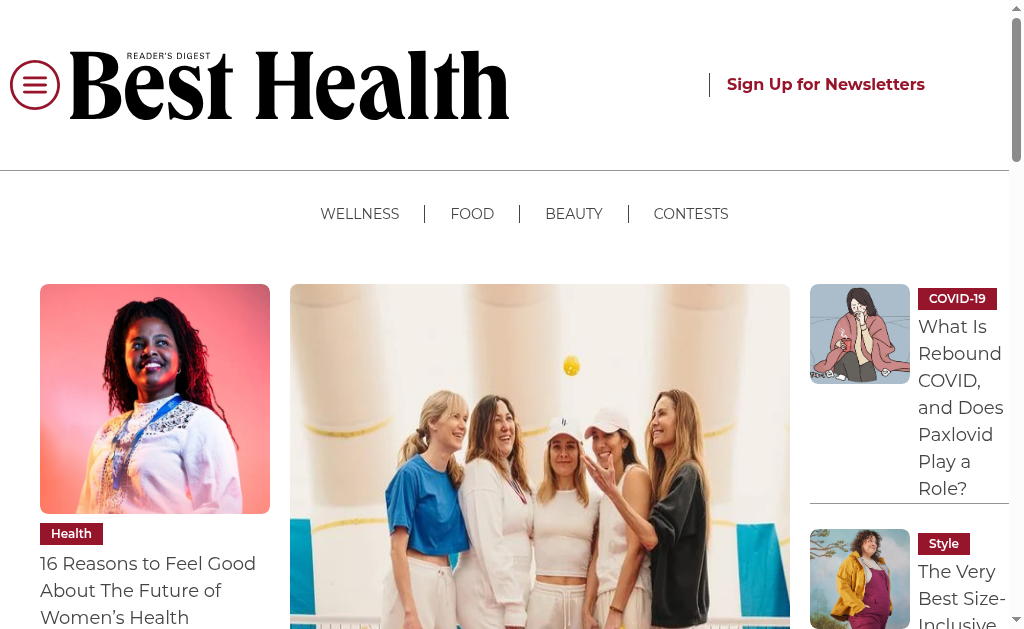Read The Very Best Size-Inclusive article

pos(961,595)
